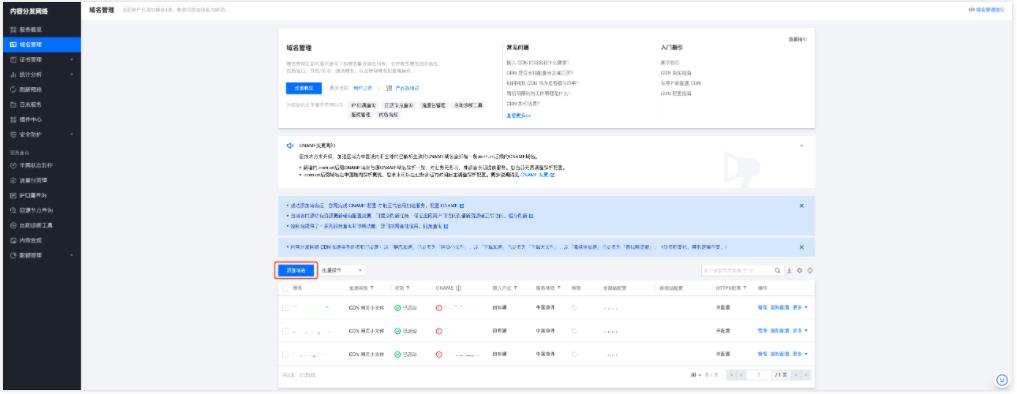
Task: Click the tag edit icon in third row
Action: [574, 354]
